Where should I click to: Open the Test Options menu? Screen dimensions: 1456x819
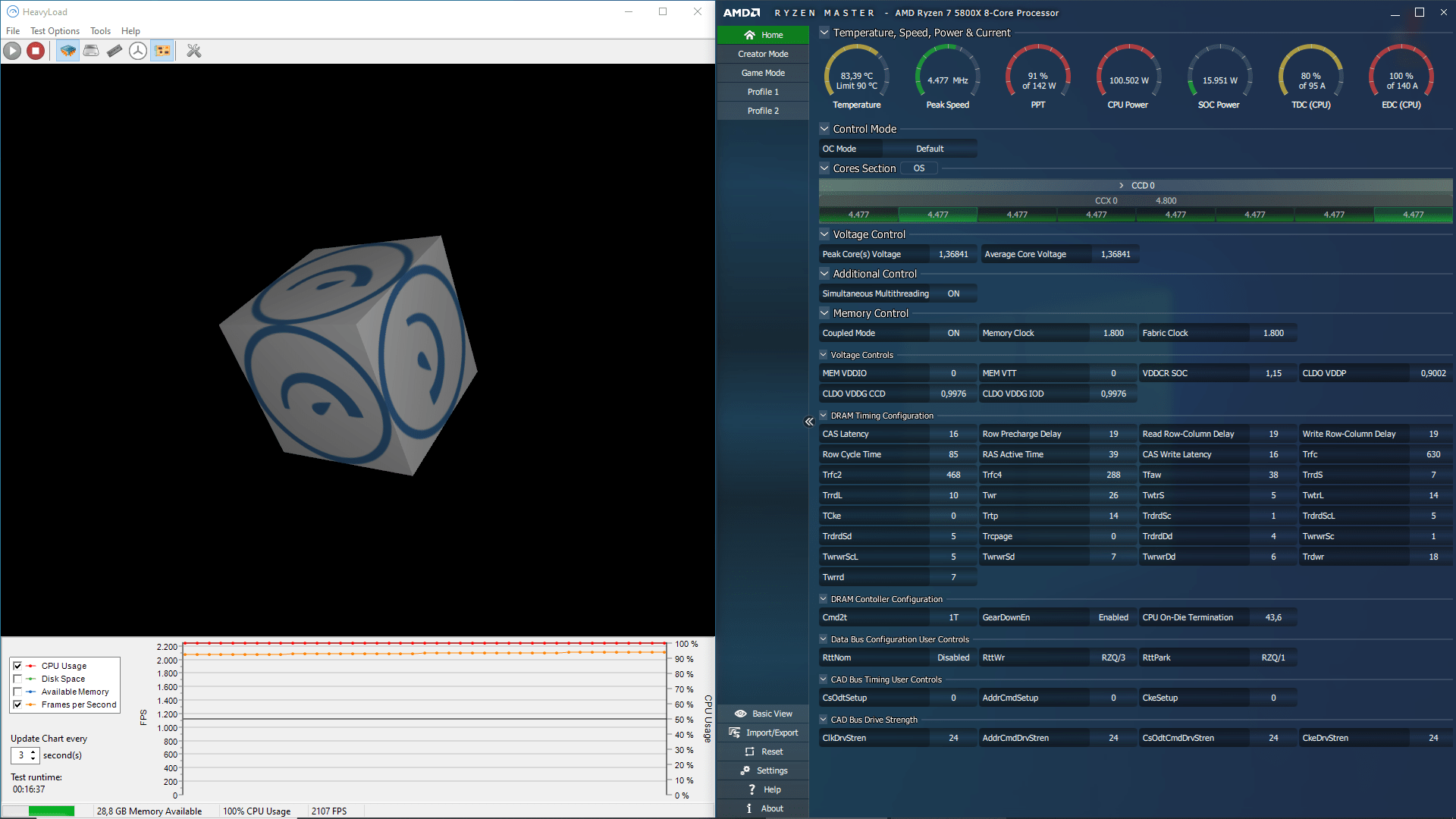click(x=55, y=31)
